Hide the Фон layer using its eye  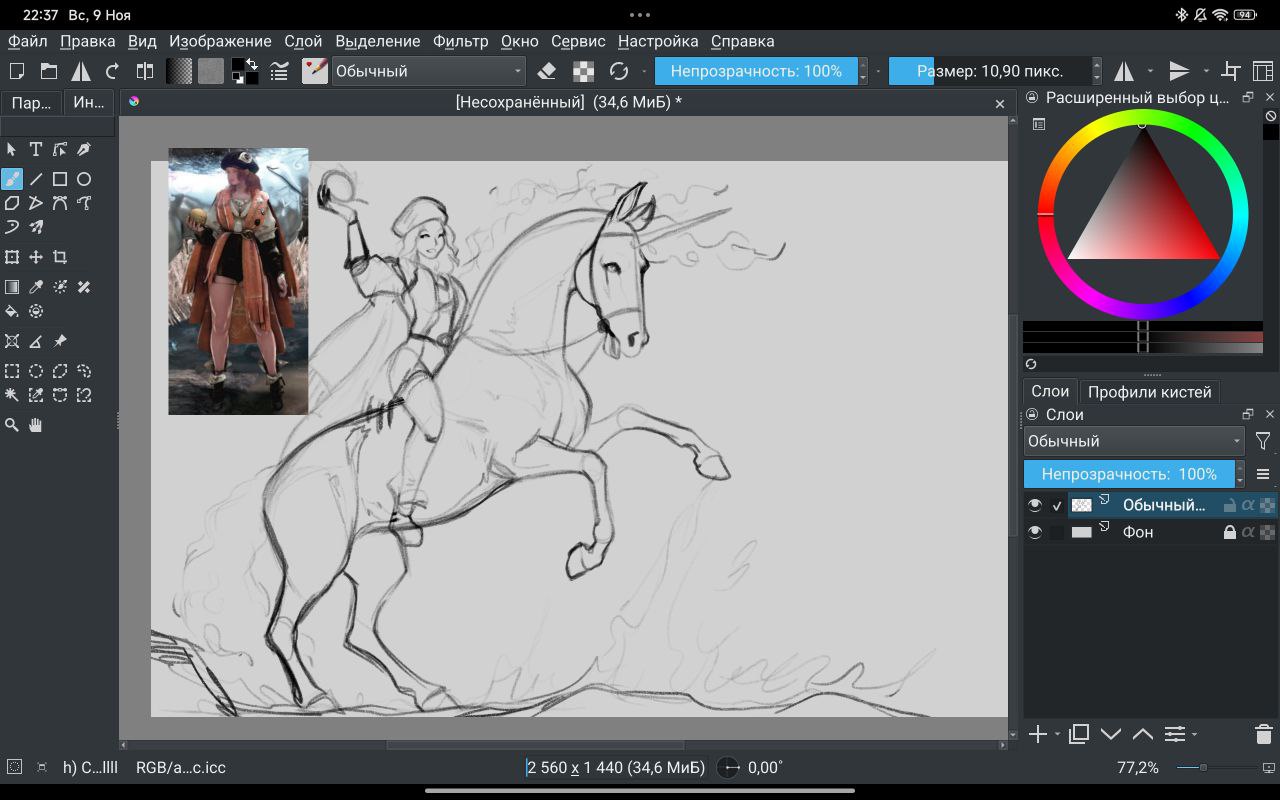(x=1035, y=532)
